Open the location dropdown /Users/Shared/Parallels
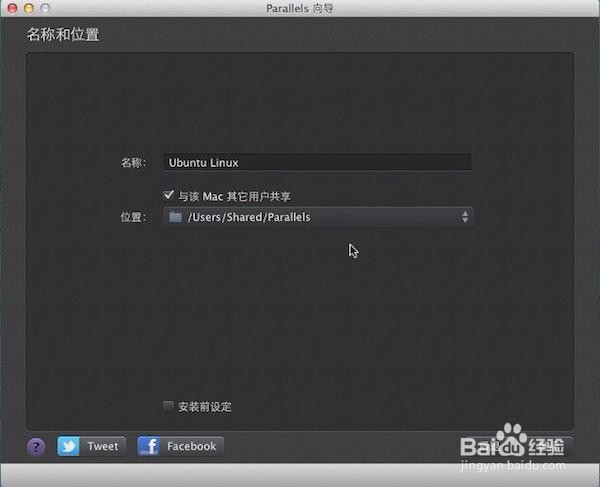600x487 pixels. 318,217
